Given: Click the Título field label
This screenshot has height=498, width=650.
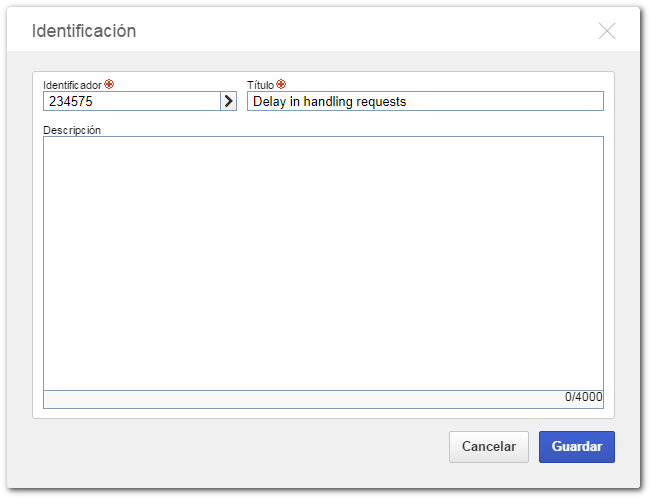Looking at the screenshot, I should tap(261, 85).
